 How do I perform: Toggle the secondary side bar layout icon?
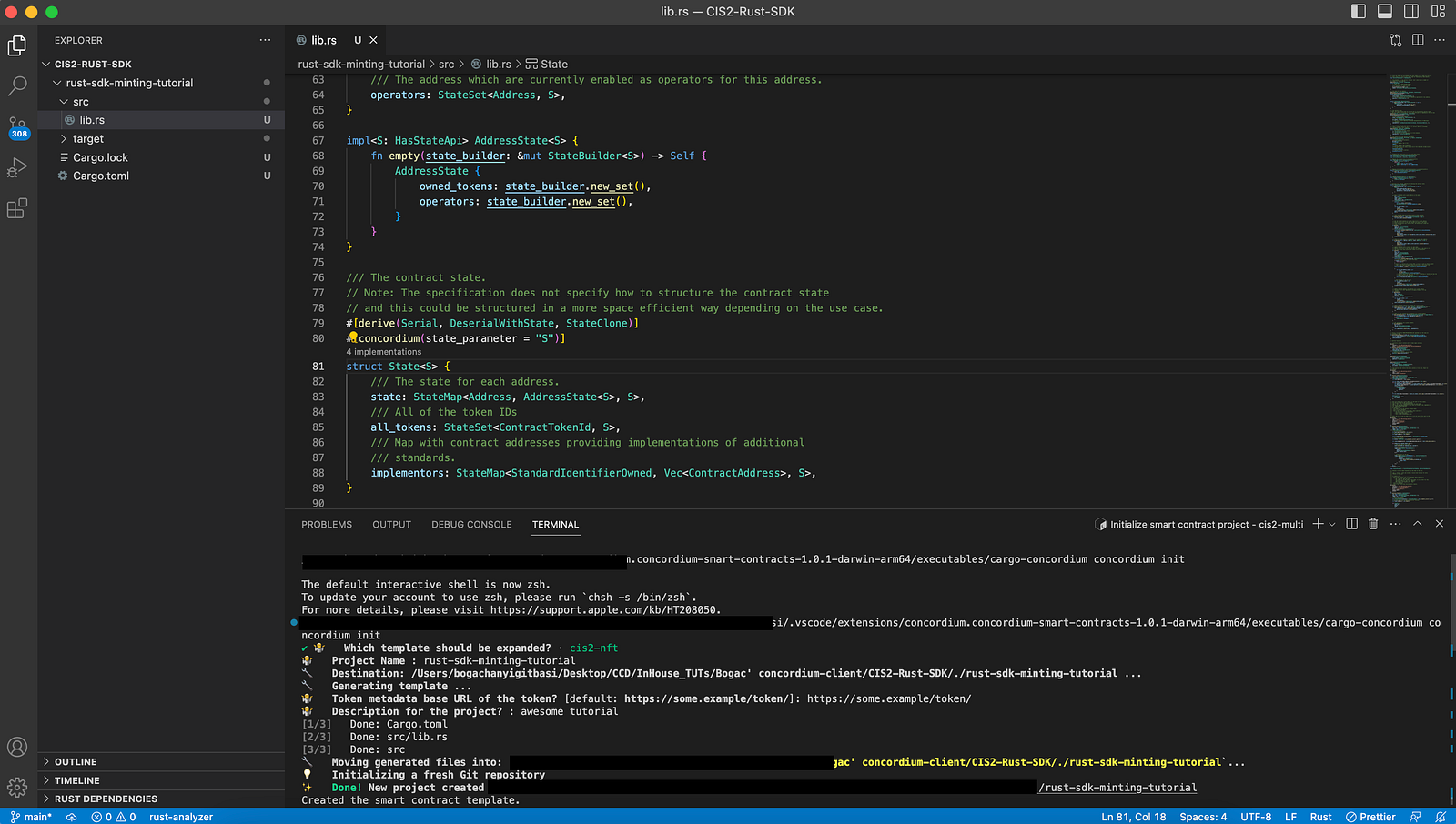click(x=1411, y=12)
